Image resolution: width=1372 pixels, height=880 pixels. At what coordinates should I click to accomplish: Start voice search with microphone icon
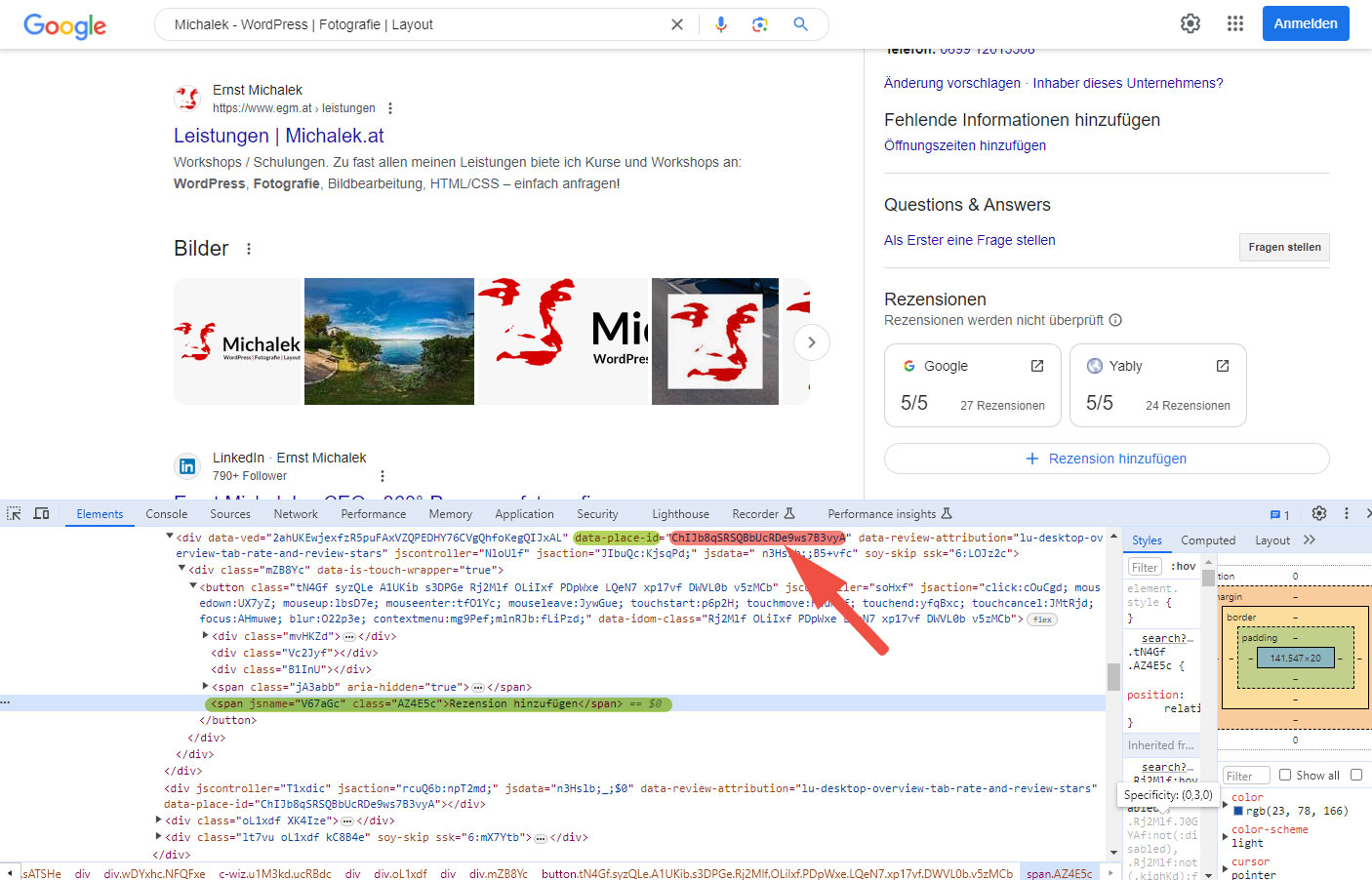720,24
